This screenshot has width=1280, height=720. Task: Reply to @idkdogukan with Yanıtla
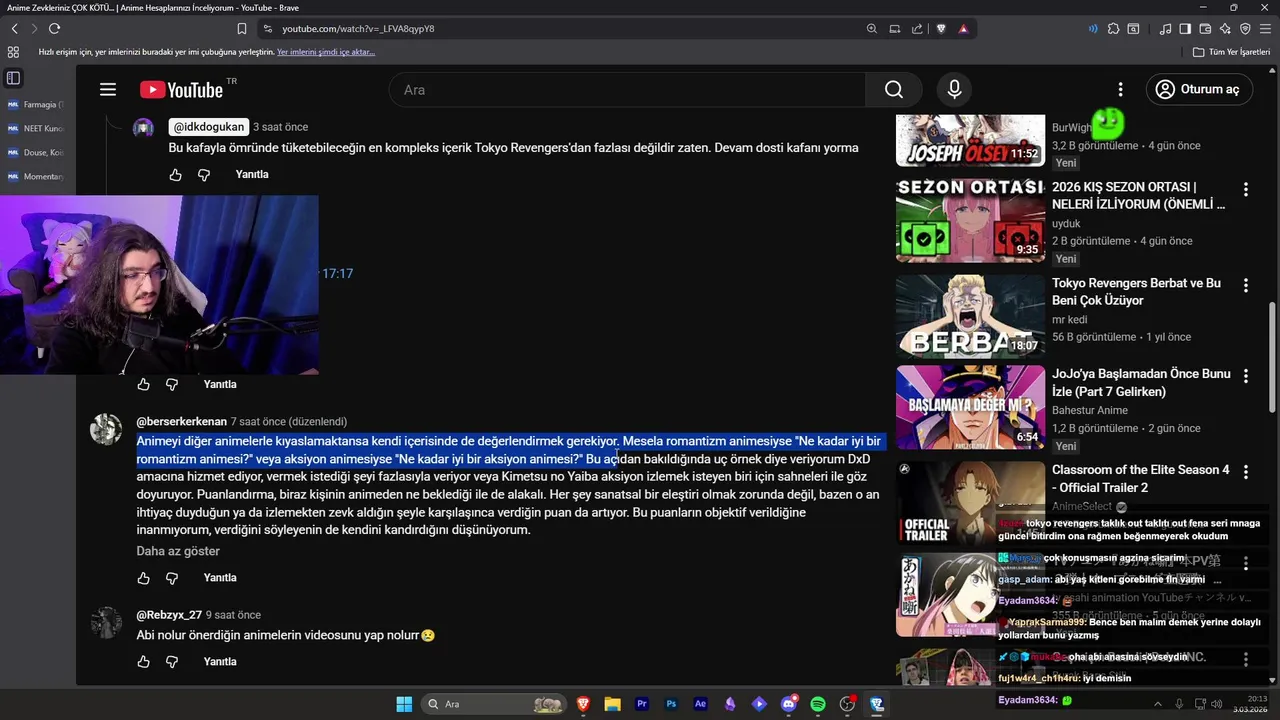coord(252,174)
